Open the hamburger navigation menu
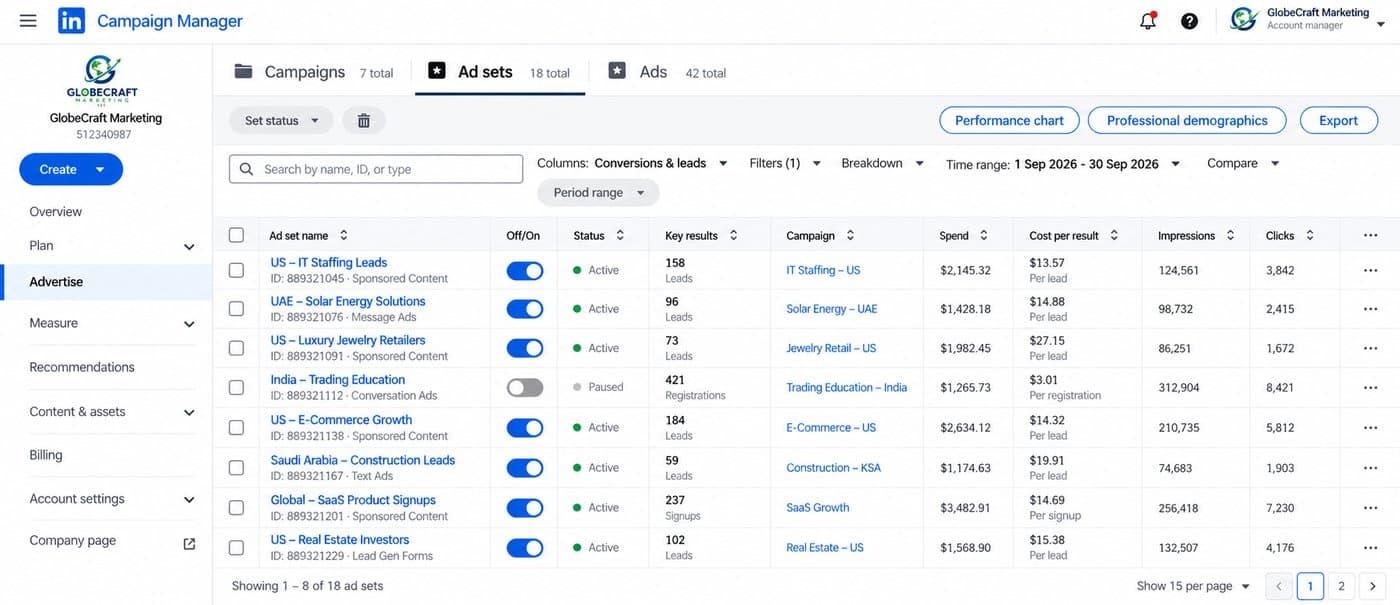The width and height of the screenshot is (1400, 605). coord(28,20)
